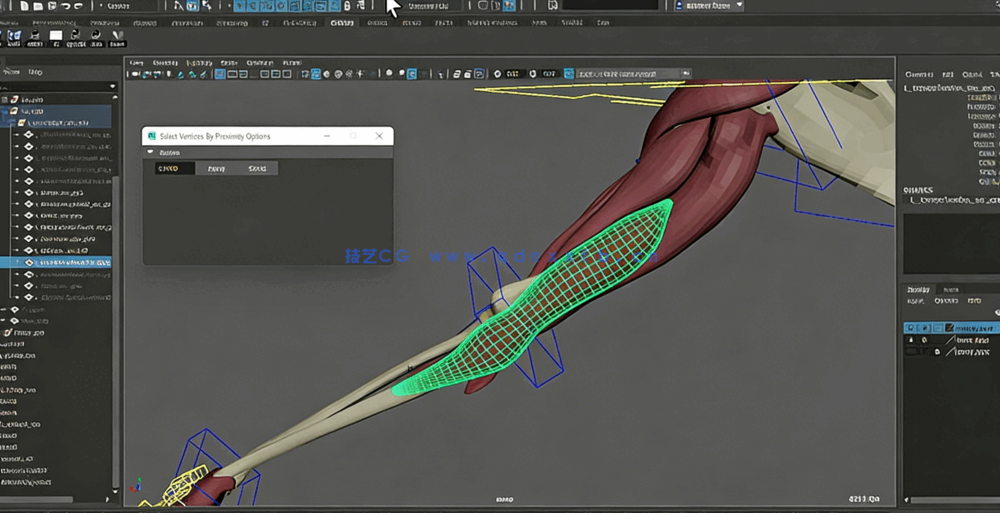Viewport: 1000px width, 513px height.
Task: Click the first shelf icon on the left
Action: [13, 37]
